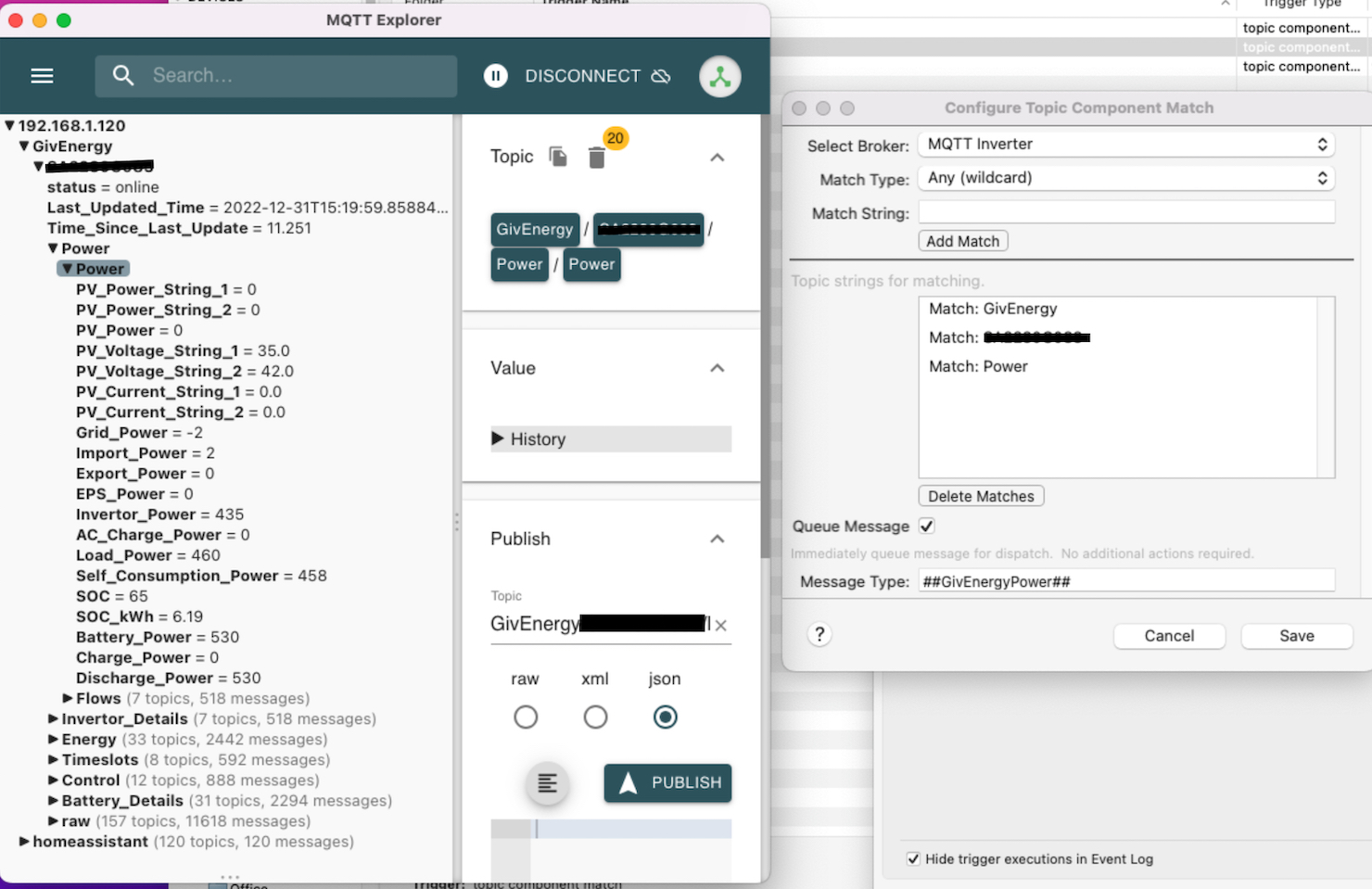The width and height of the screenshot is (1372, 889).
Task: Open the Select Broker dropdown
Action: point(1126,144)
